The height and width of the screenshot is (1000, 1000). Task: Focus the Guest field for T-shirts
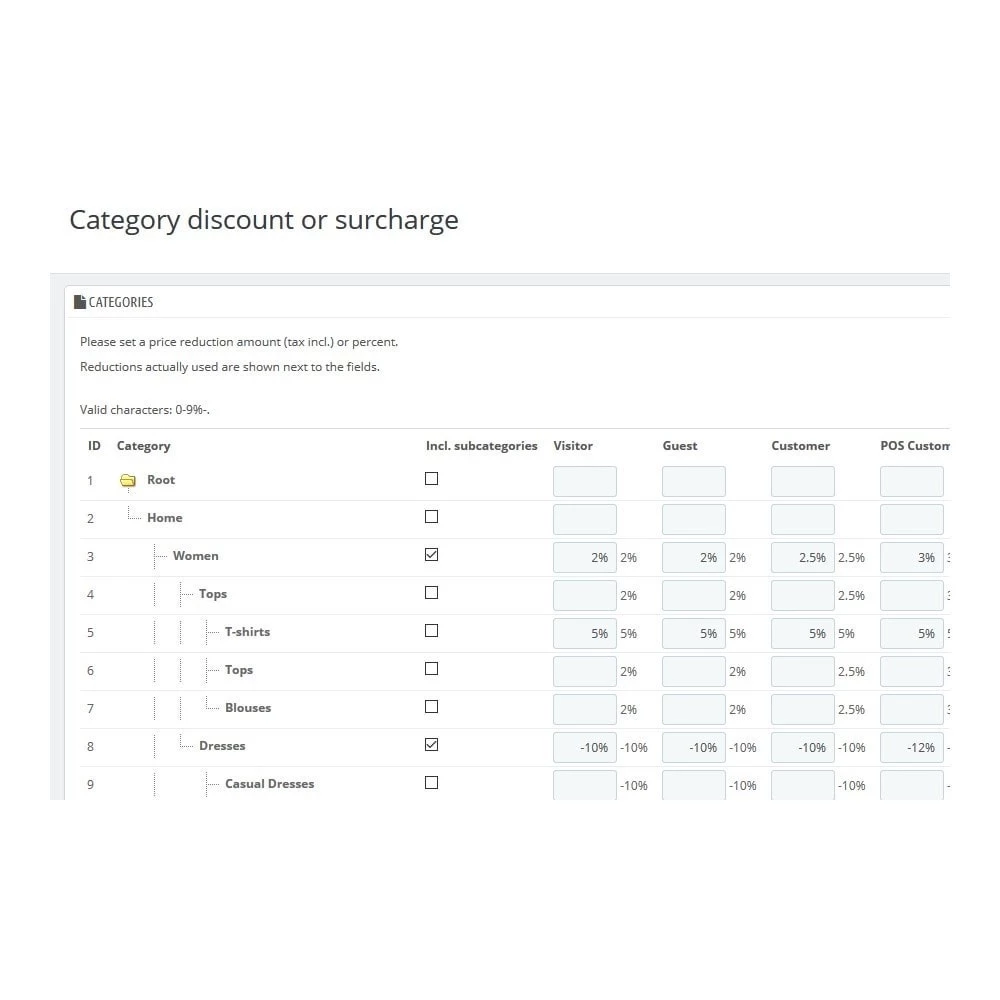coord(693,634)
